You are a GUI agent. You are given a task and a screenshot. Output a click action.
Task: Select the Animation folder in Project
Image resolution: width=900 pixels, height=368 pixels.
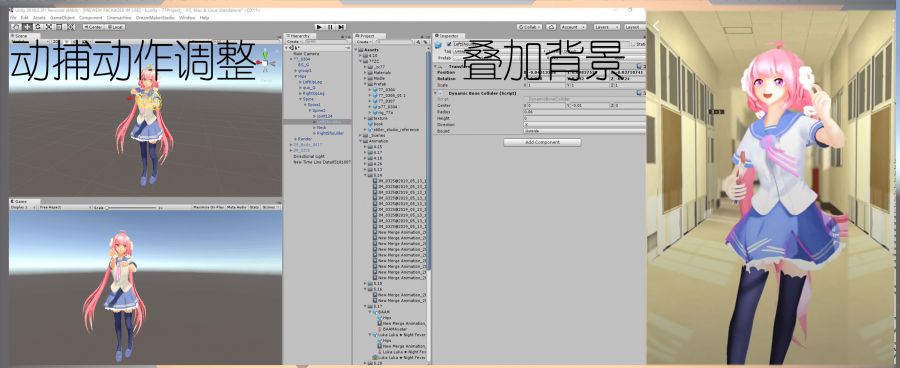(379, 141)
